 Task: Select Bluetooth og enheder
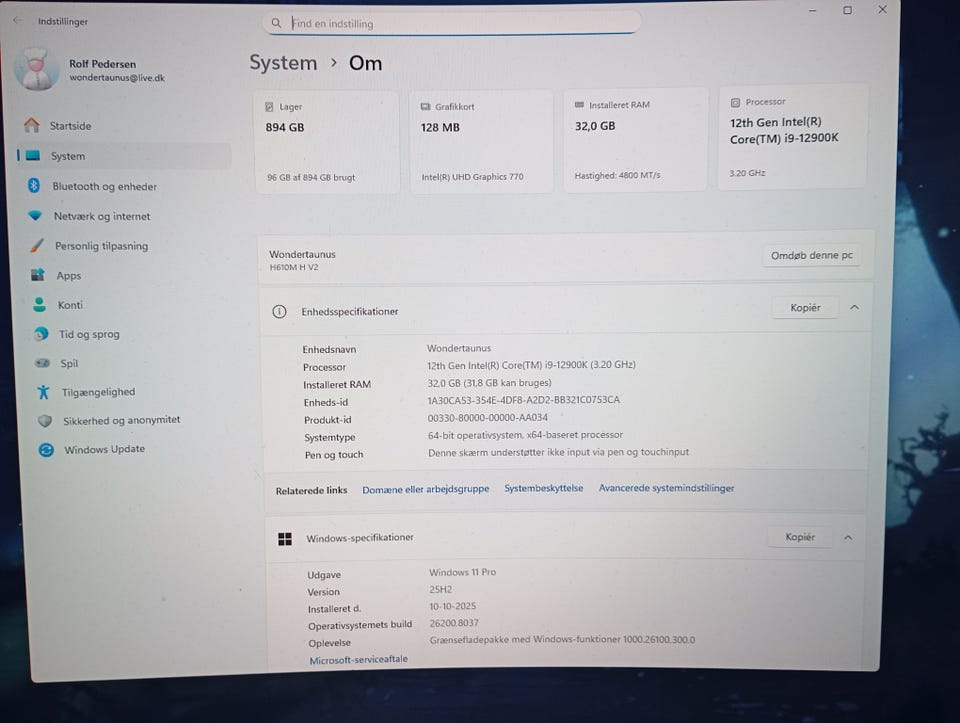coord(124,185)
